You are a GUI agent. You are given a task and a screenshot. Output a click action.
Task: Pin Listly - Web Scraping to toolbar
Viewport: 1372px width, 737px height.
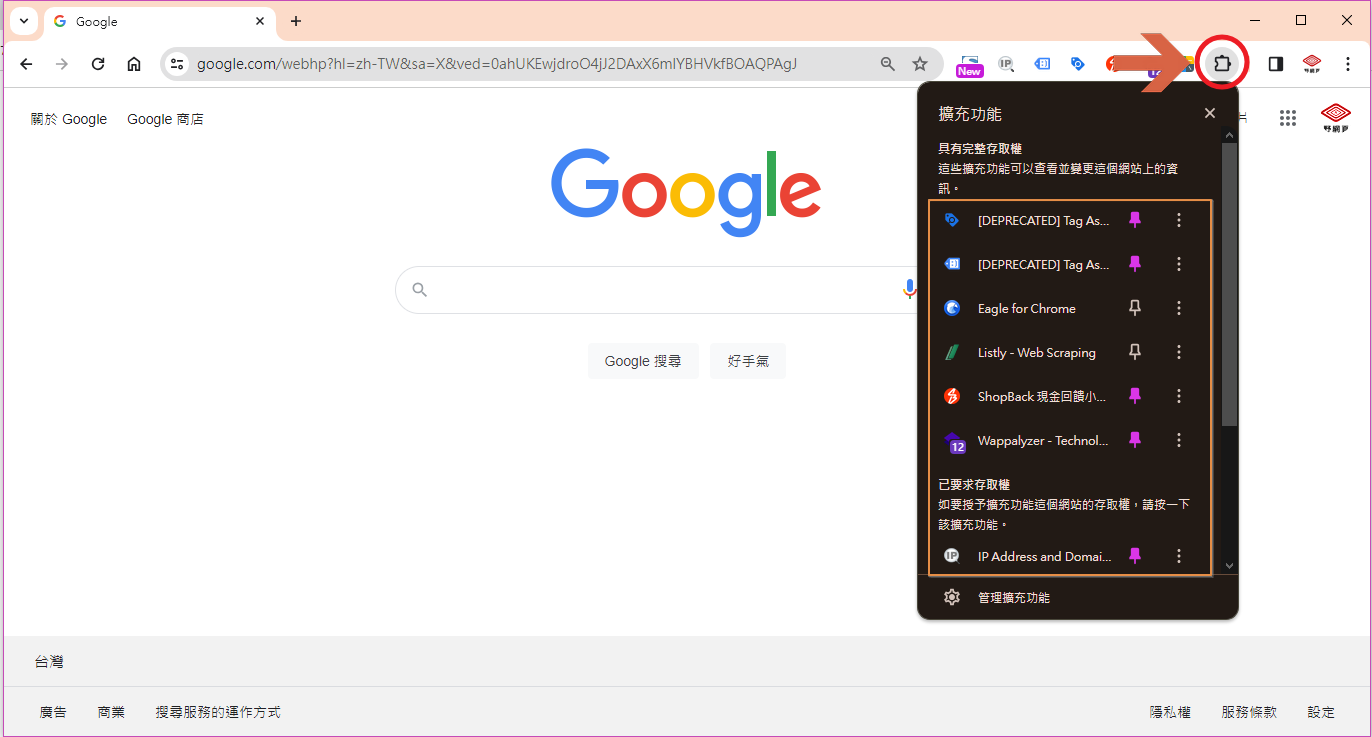pyautogui.click(x=1135, y=353)
